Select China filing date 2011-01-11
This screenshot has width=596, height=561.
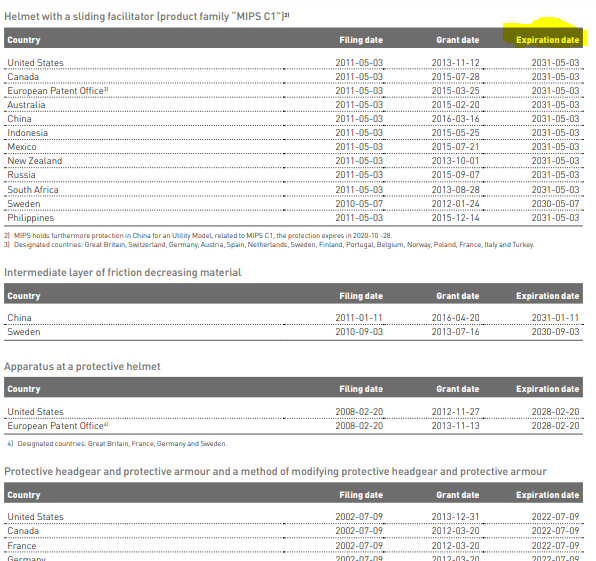(x=359, y=318)
